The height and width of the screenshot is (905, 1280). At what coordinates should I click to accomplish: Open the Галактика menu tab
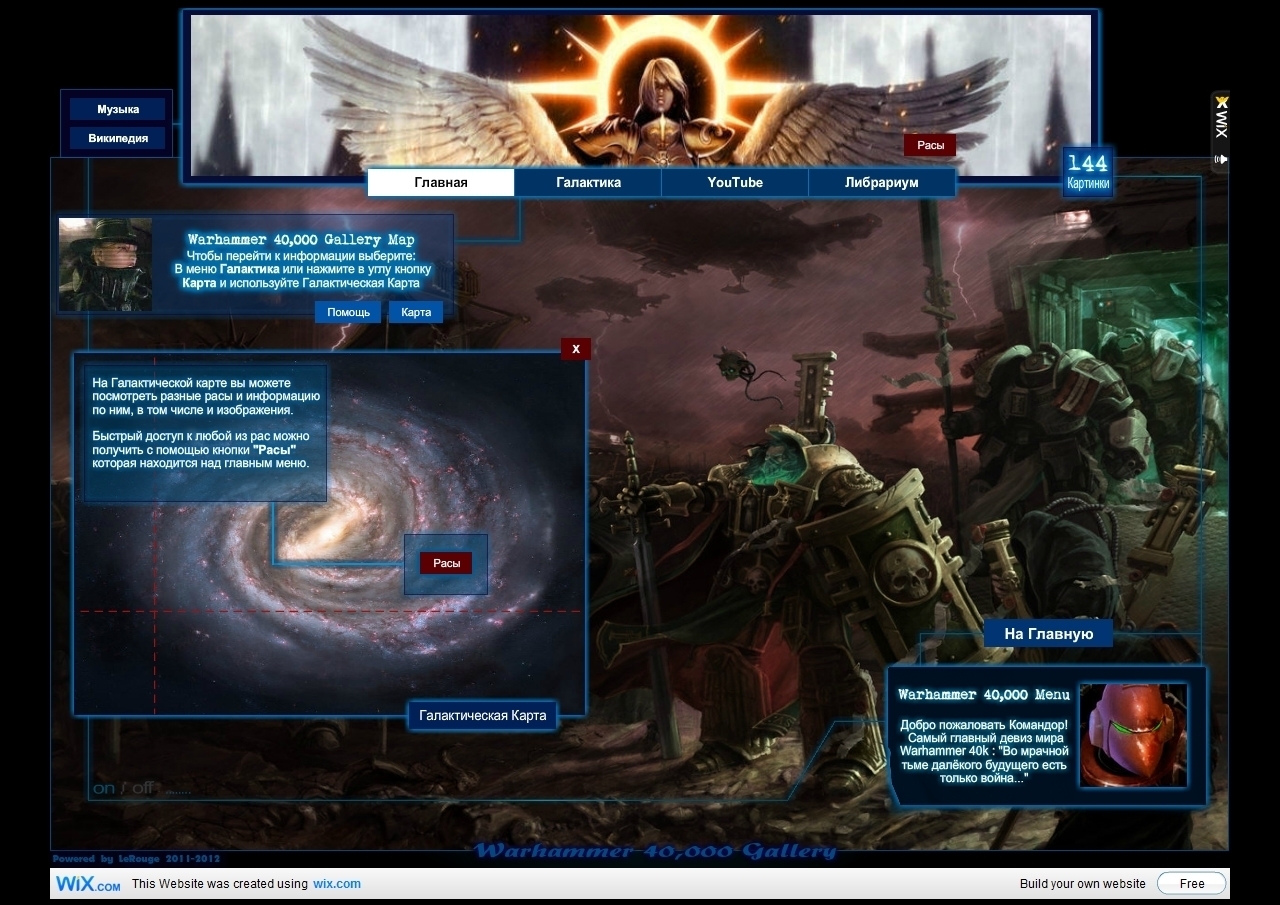tap(588, 183)
